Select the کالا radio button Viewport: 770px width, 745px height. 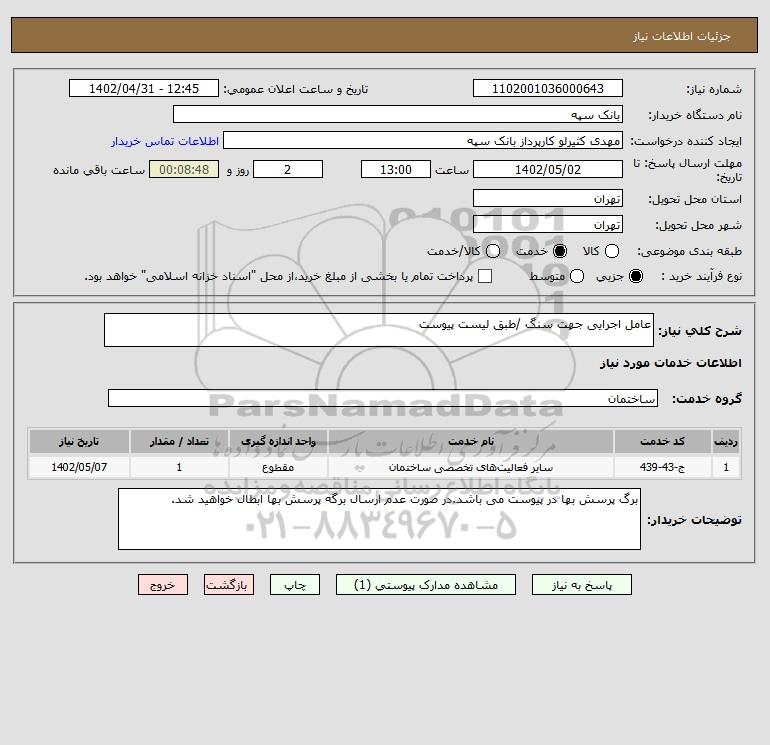coord(611,251)
